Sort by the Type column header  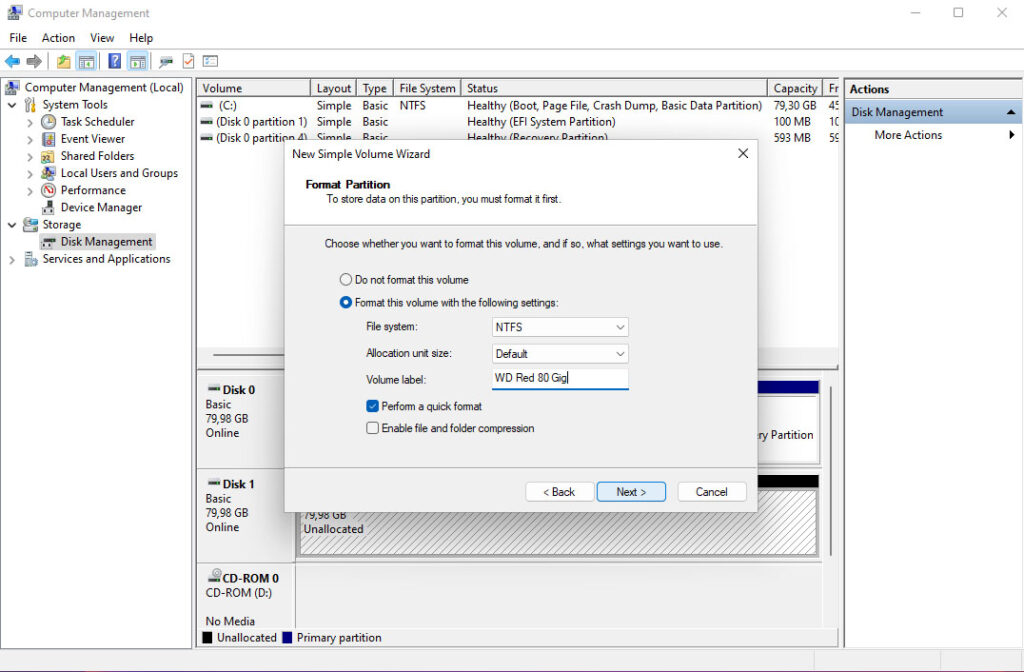click(x=375, y=88)
